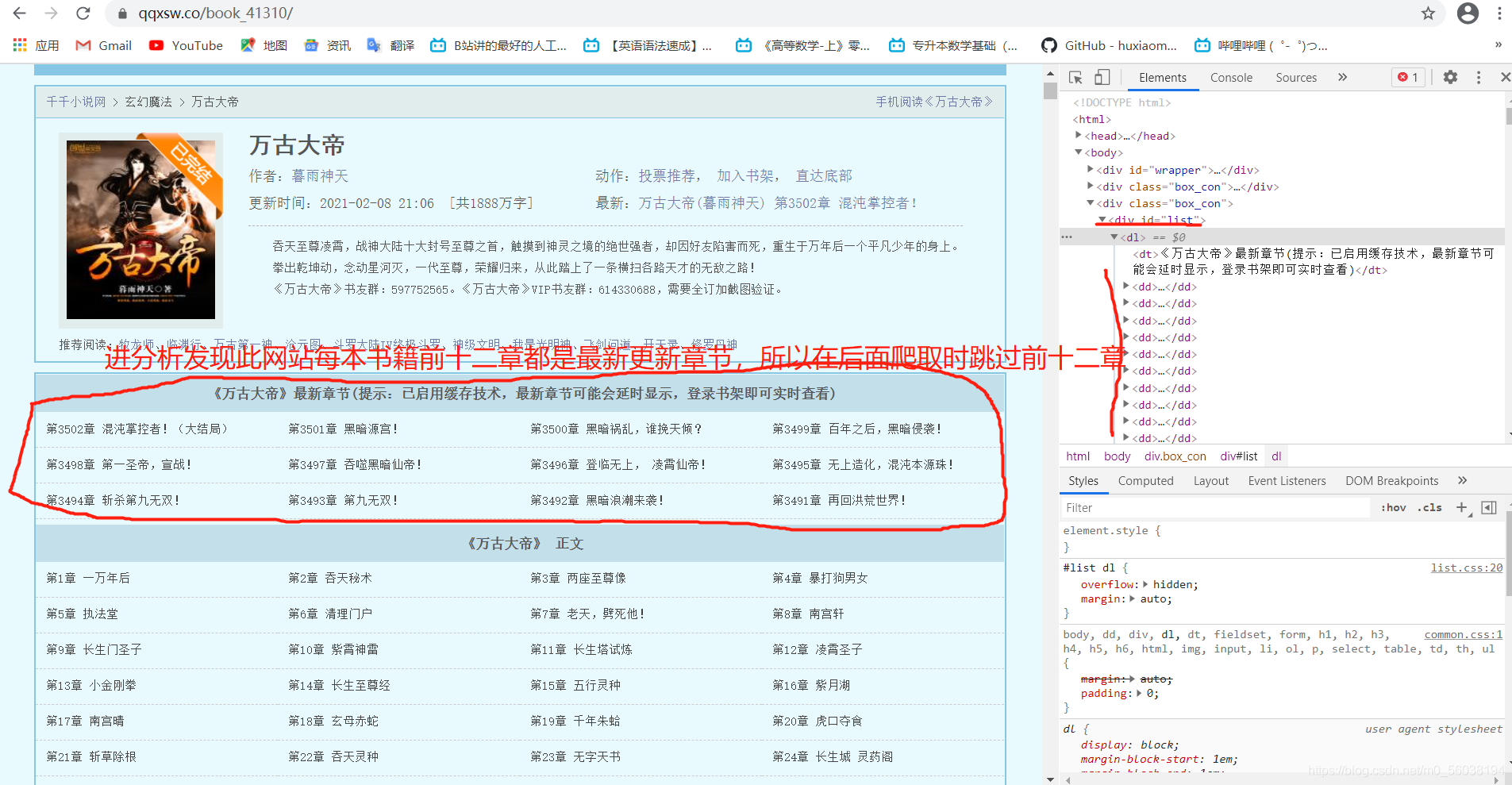Viewport: 1512px width, 785px height.
Task: Expand the head element node
Action: pos(1079,135)
